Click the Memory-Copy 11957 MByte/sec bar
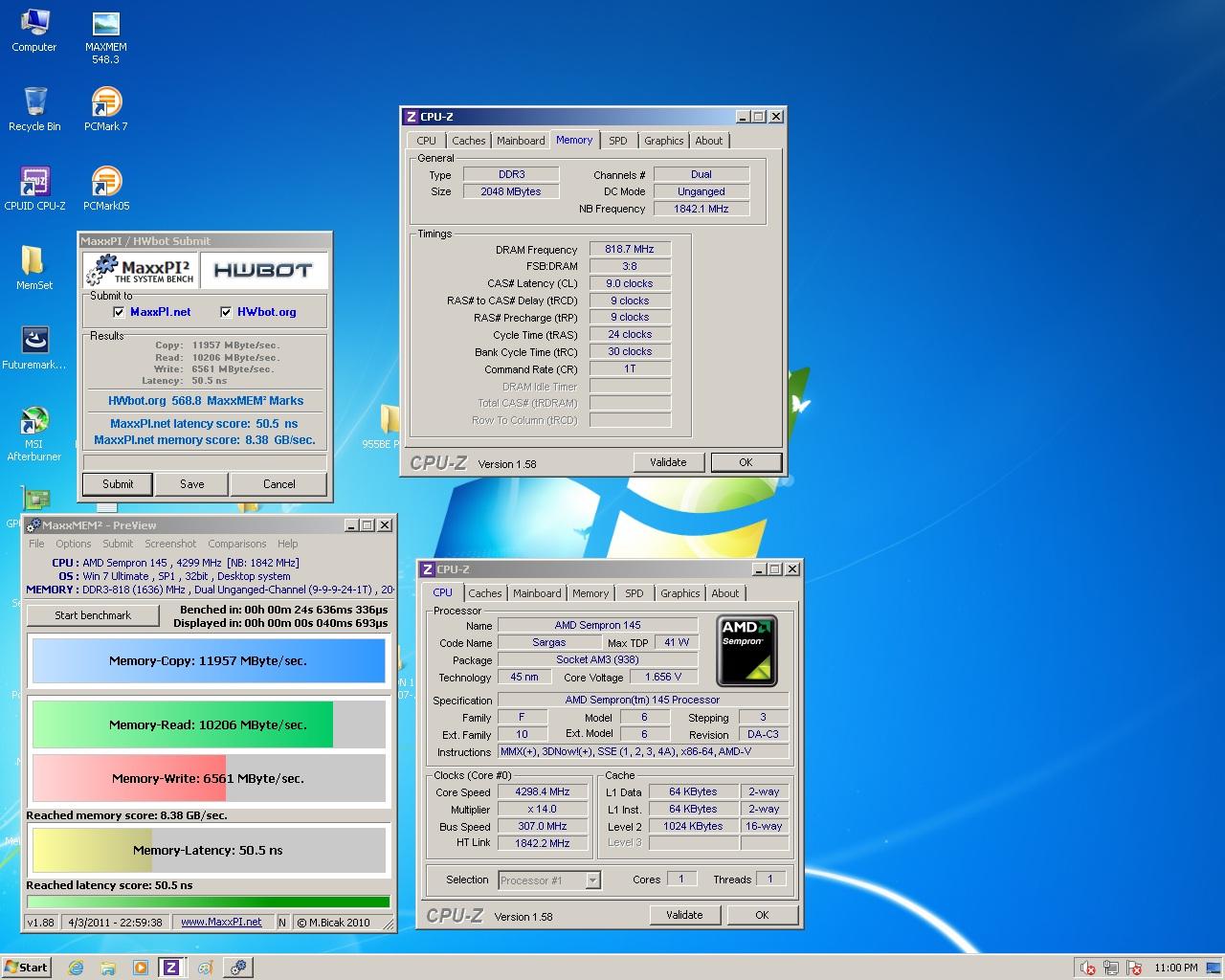The image size is (1225, 980). [209, 660]
